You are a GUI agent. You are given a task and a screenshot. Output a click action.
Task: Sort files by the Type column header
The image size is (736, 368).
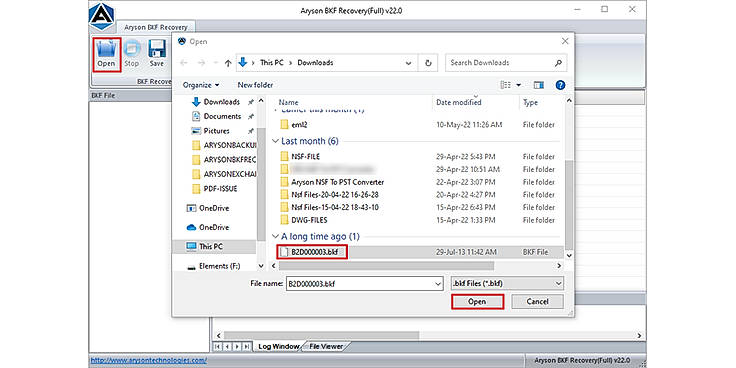coord(530,102)
